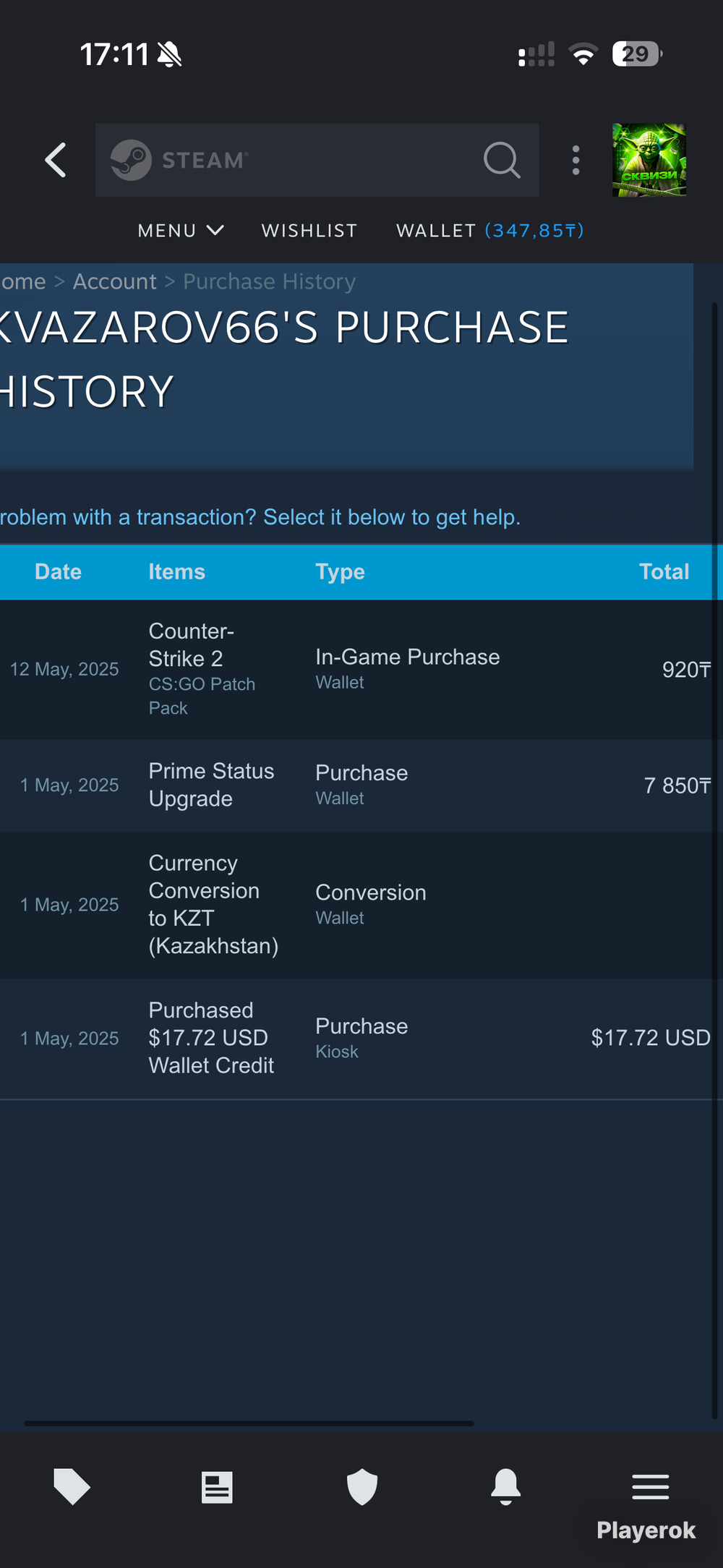Open the Steam Guard shield tab
723x1568 pixels.
[361, 1487]
